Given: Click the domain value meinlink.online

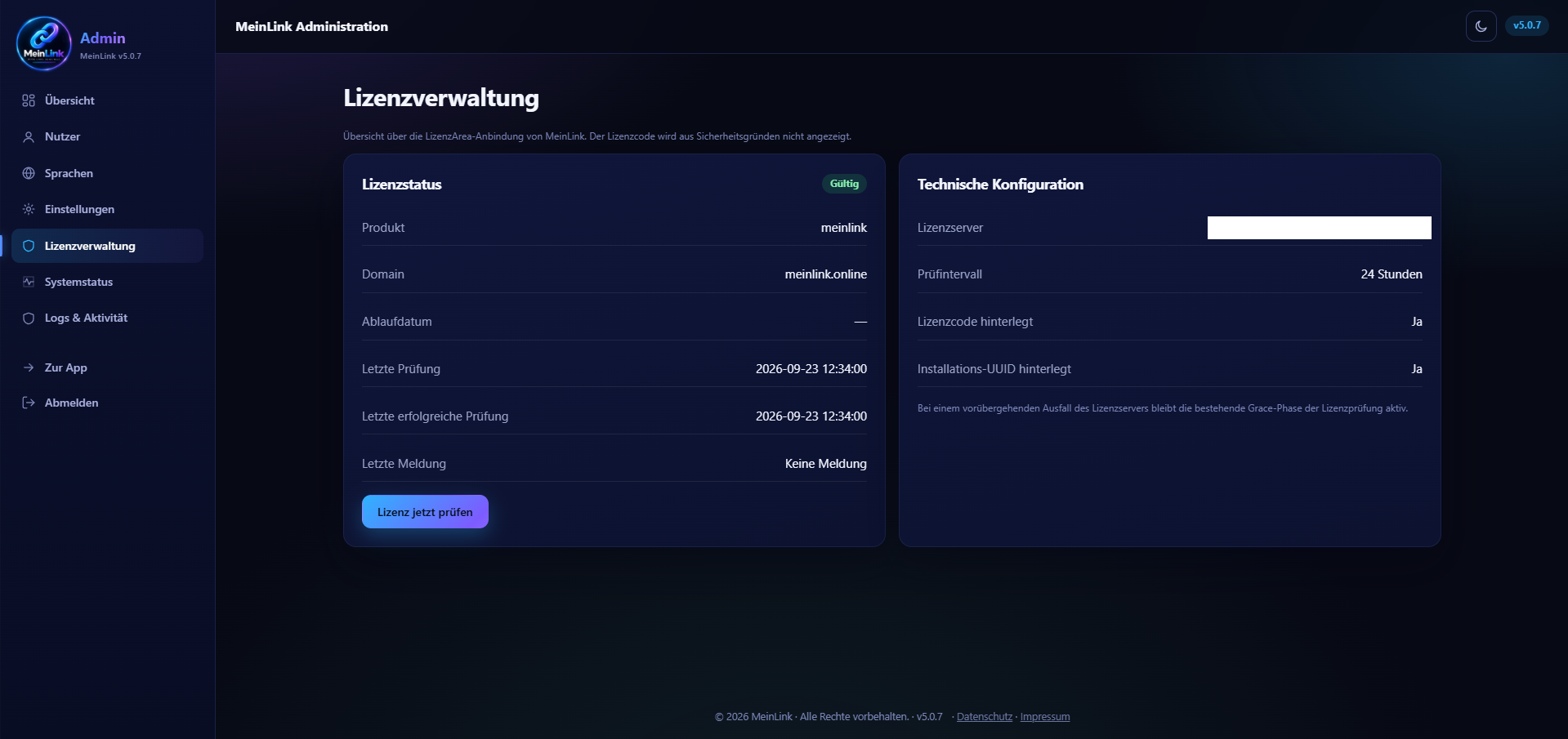Looking at the screenshot, I should click(x=825, y=274).
